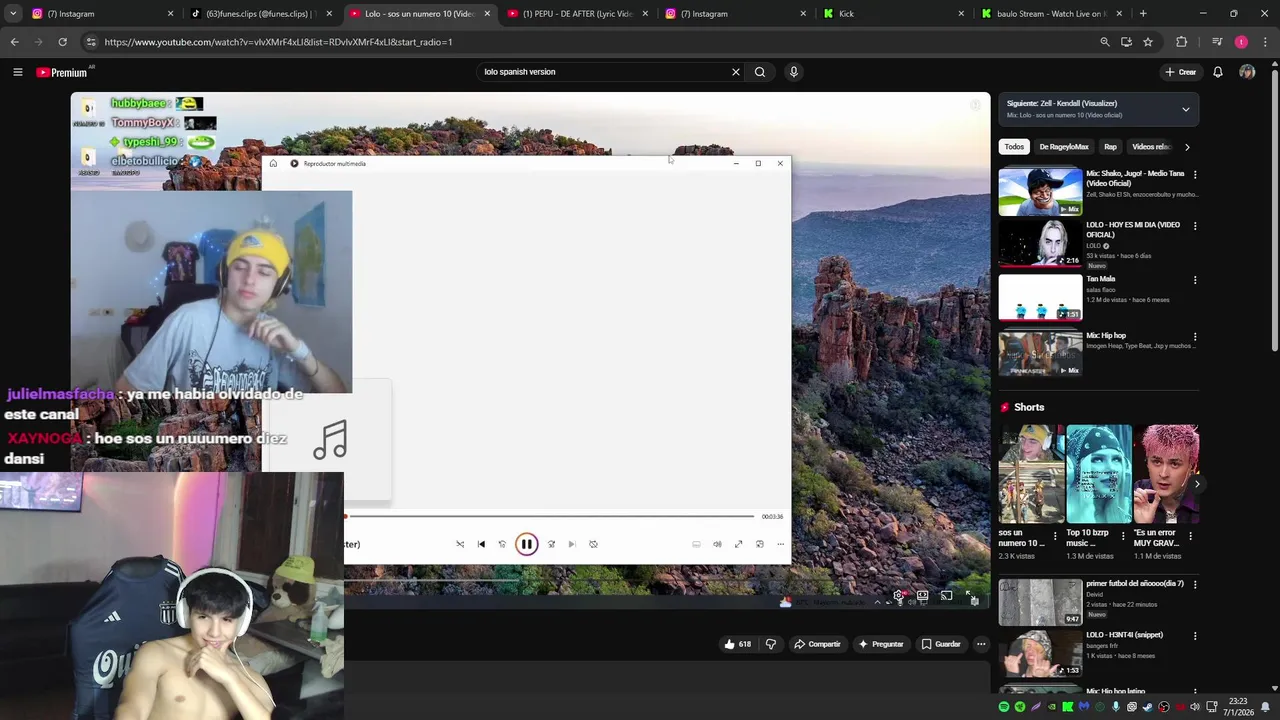This screenshot has width=1280, height=720.
Task: Open options for Tan Mala video
Action: (x=1195, y=280)
